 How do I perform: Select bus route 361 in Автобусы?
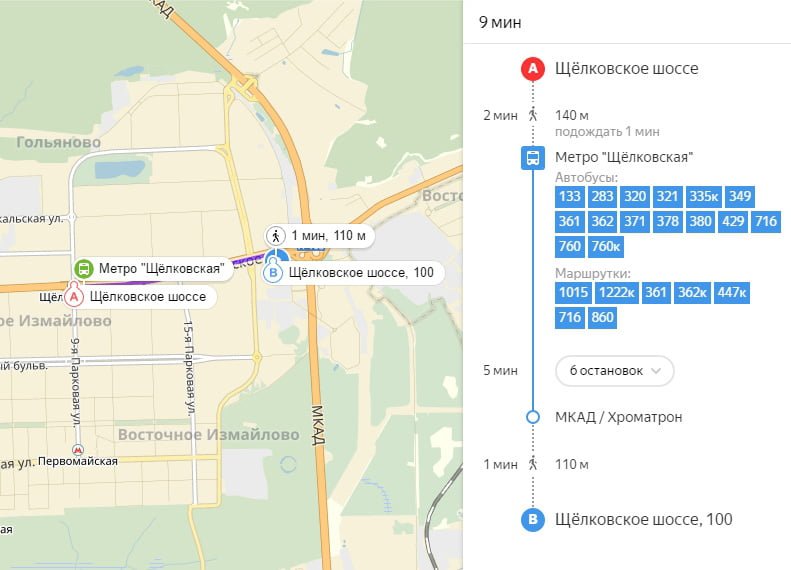tap(570, 221)
